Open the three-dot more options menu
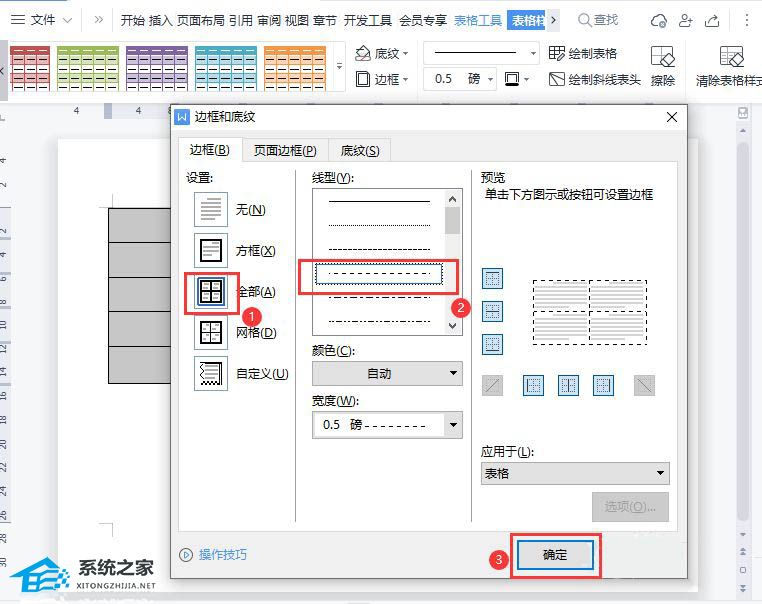 tap(746, 20)
